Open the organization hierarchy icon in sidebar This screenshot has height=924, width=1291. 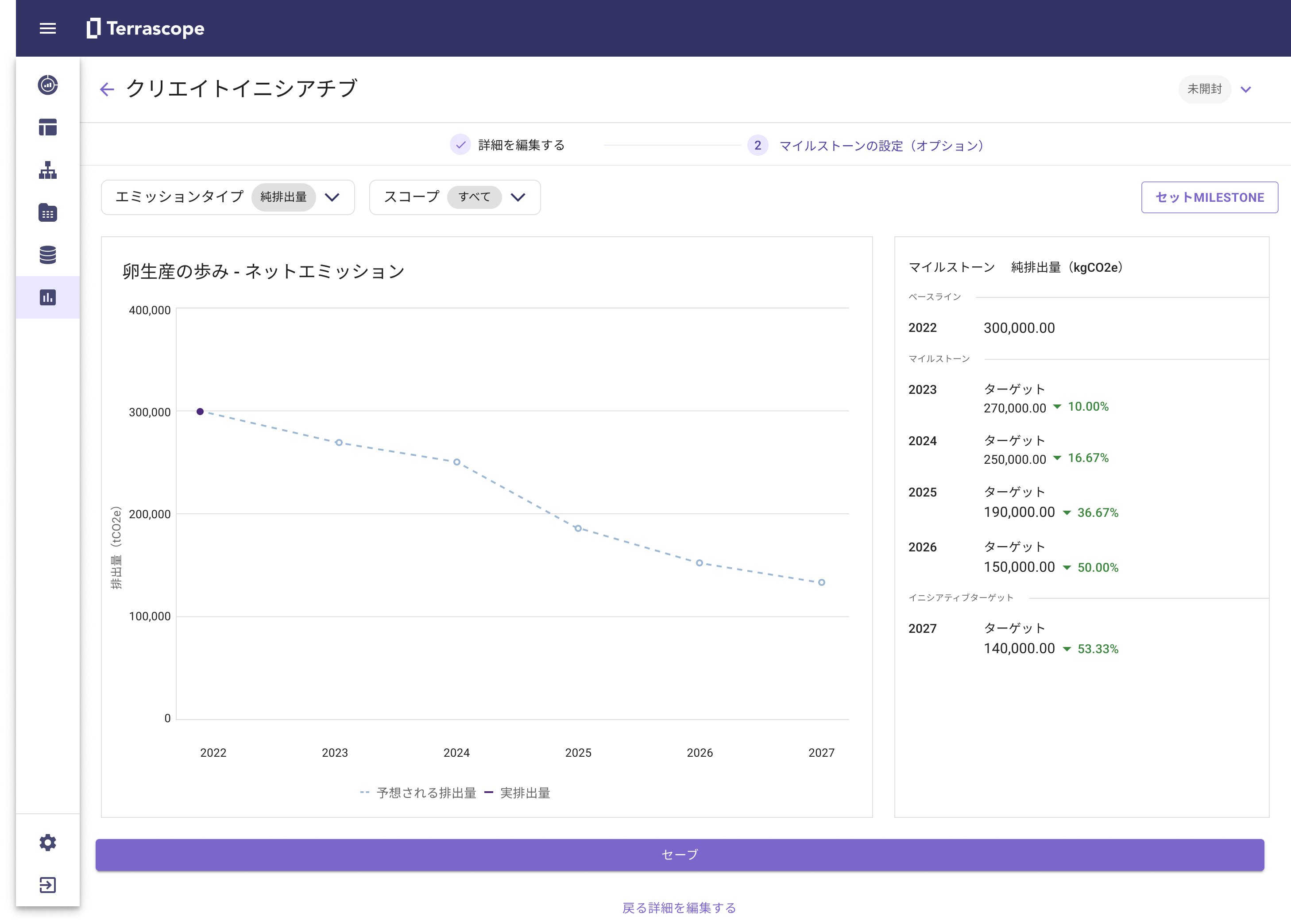click(48, 170)
